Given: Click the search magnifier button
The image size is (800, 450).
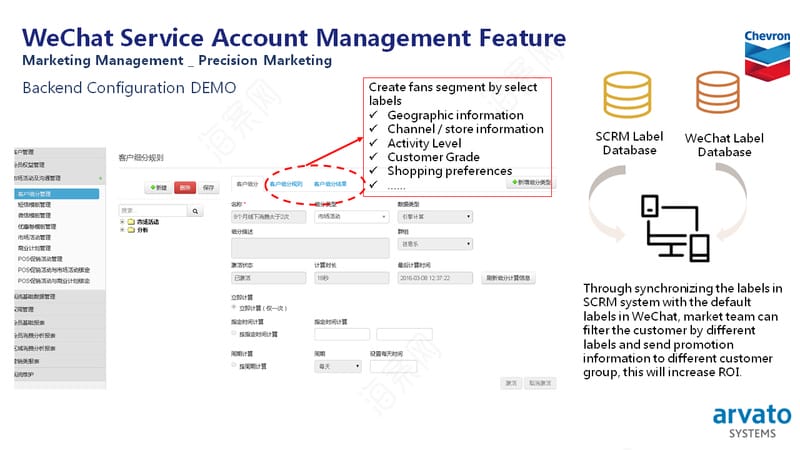Looking at the screenshot, I should 195,211.
